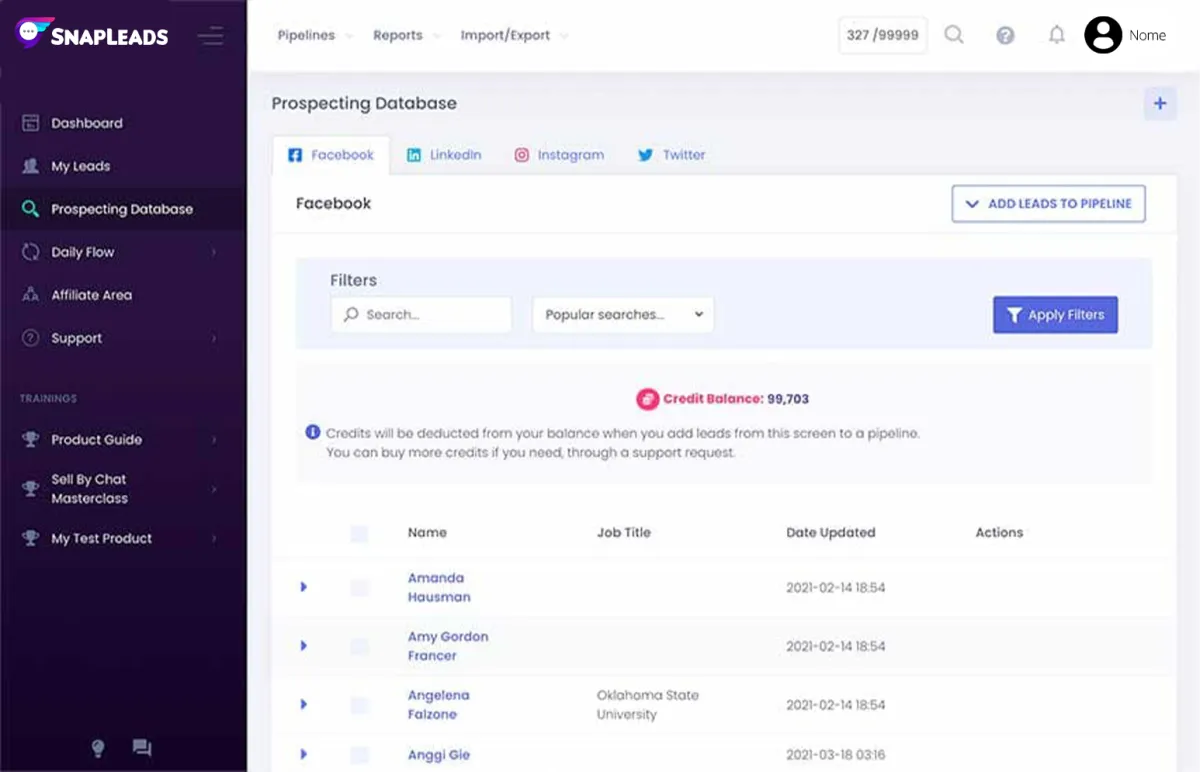Click Prospecting Database magnifier icon in sidebar
The height and width of the screenshot is (772, 1200).
(x=30, y=209)
